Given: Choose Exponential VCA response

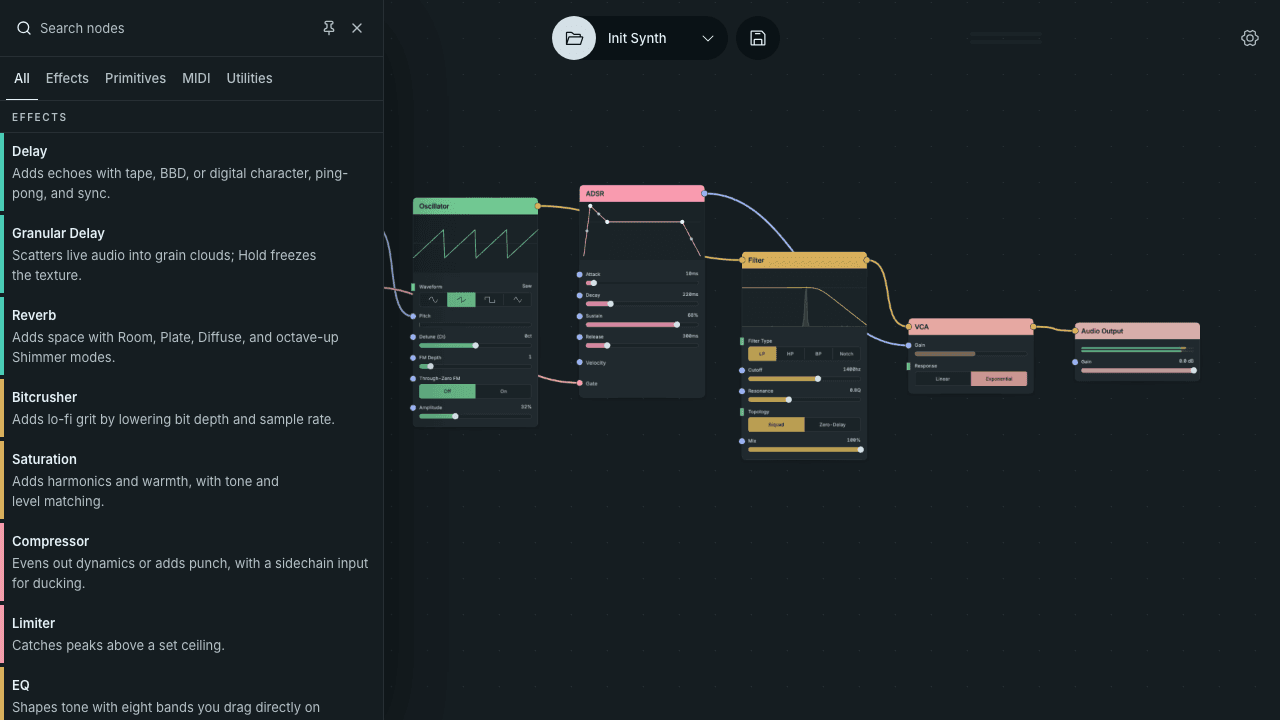Looking at the screenshot, I should [999, 379].
